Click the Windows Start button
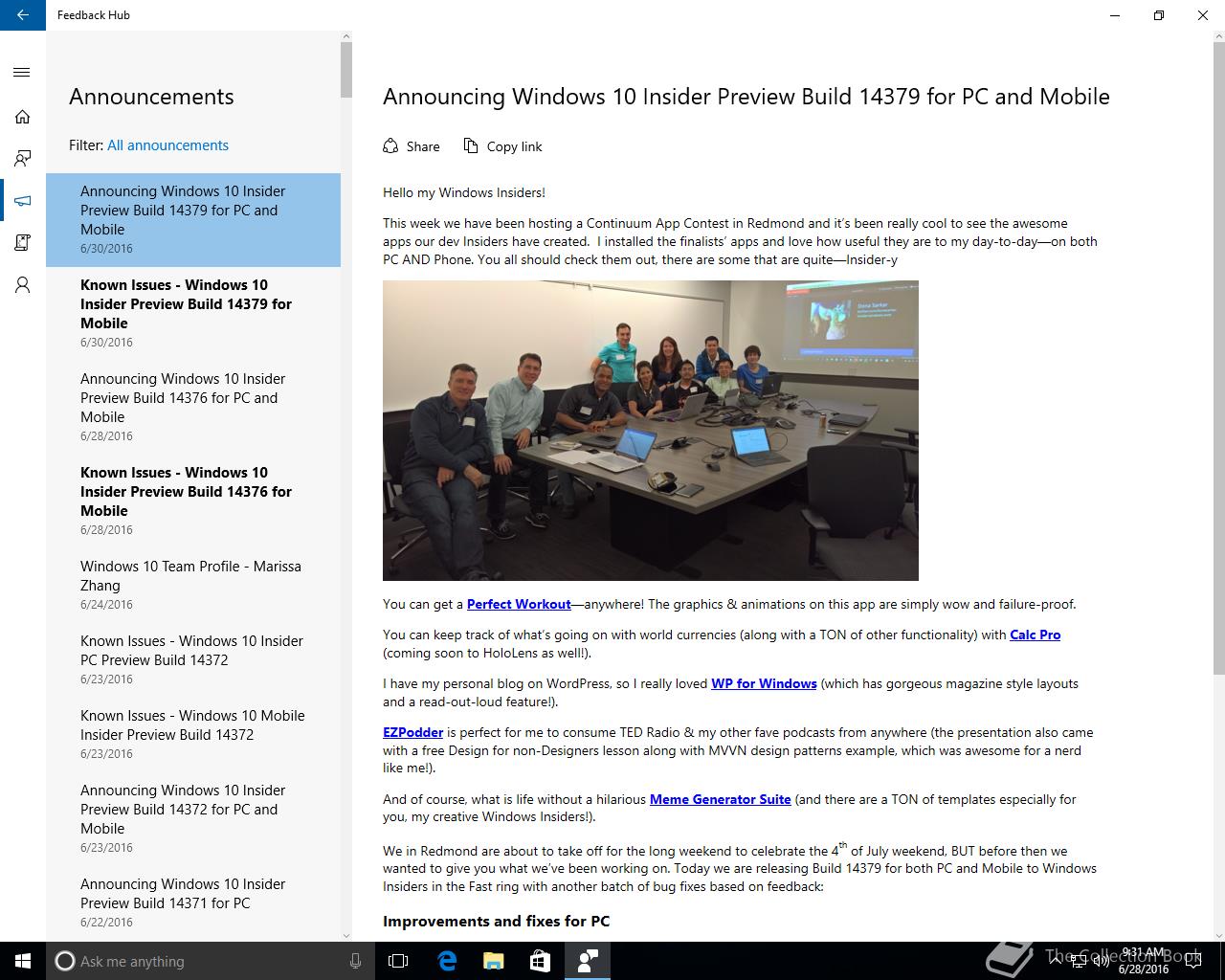The image size is (1225, 980). click(23, 961)
